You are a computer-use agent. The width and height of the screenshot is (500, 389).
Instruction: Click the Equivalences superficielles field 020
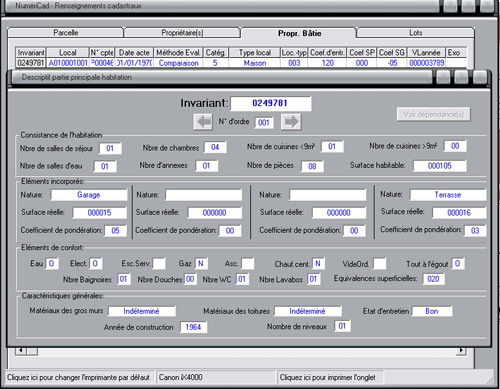[433, 279]
